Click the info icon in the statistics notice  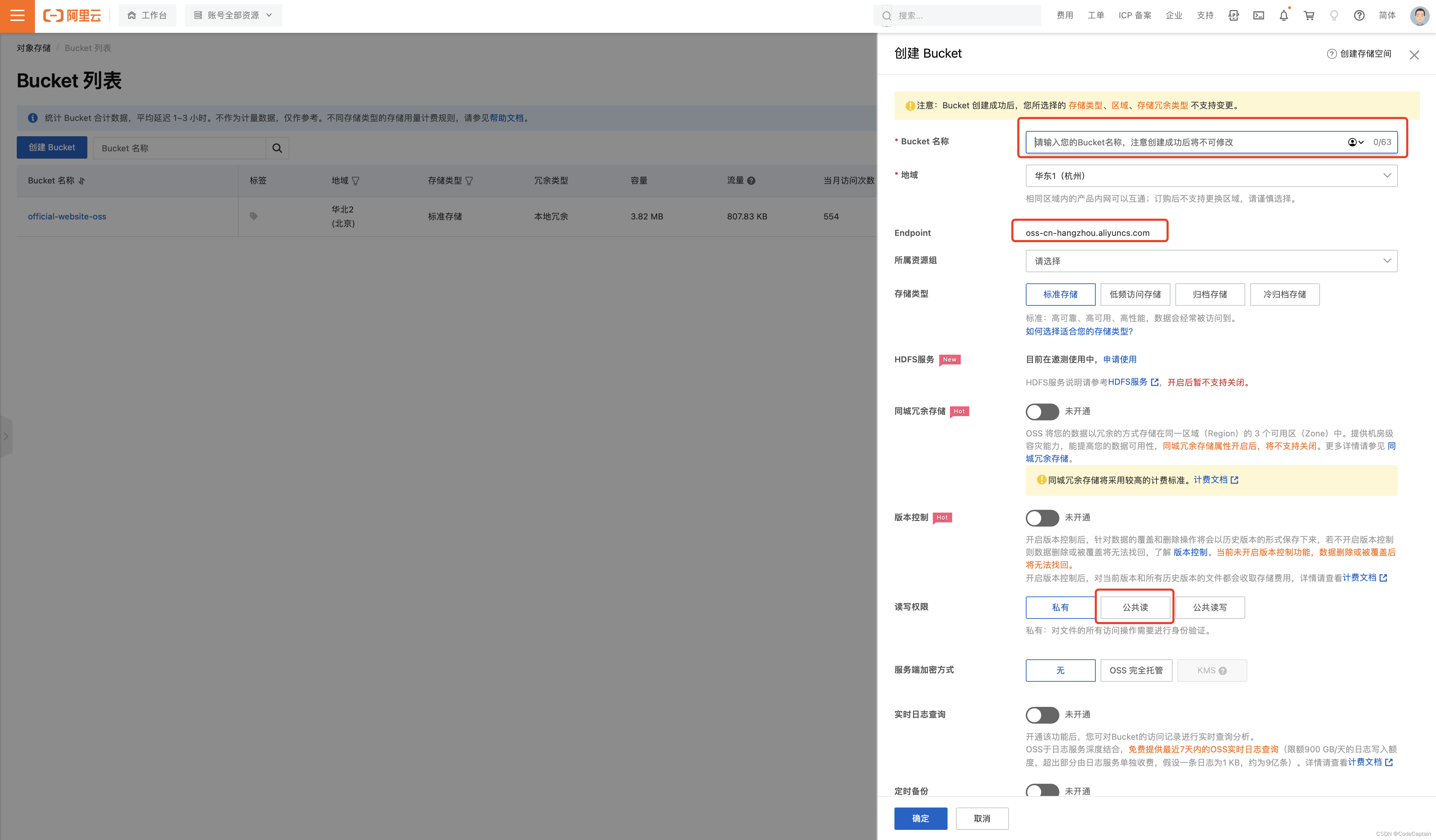coord(33,118)
